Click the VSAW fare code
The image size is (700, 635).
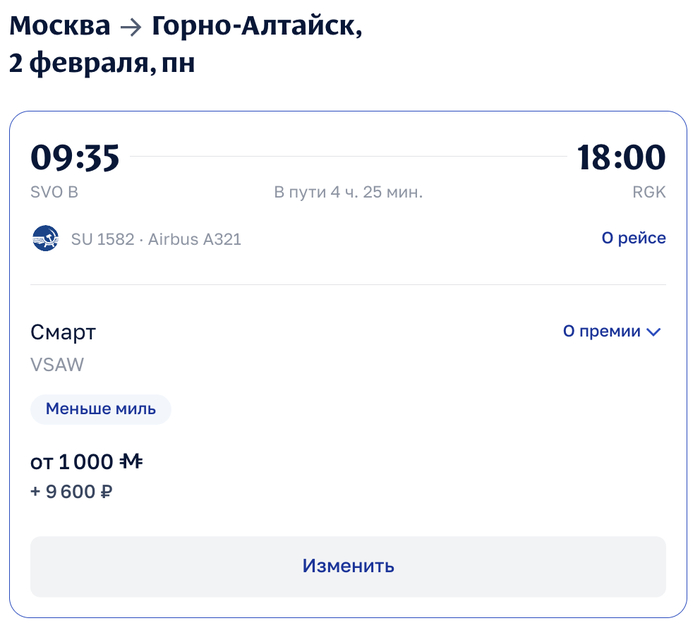57,364
